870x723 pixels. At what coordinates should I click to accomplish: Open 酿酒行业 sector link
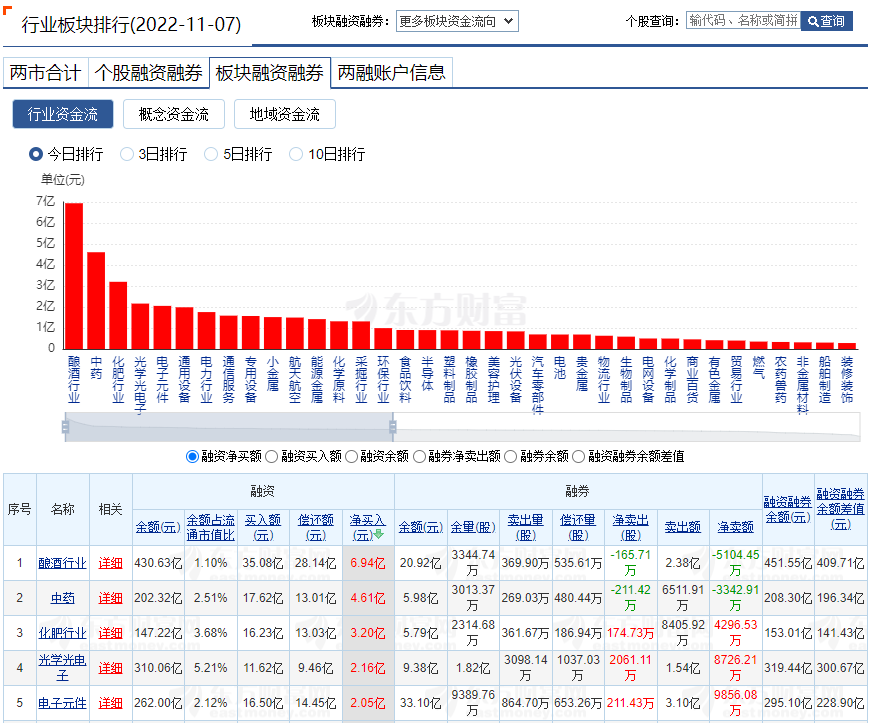[x=63, y=563]
